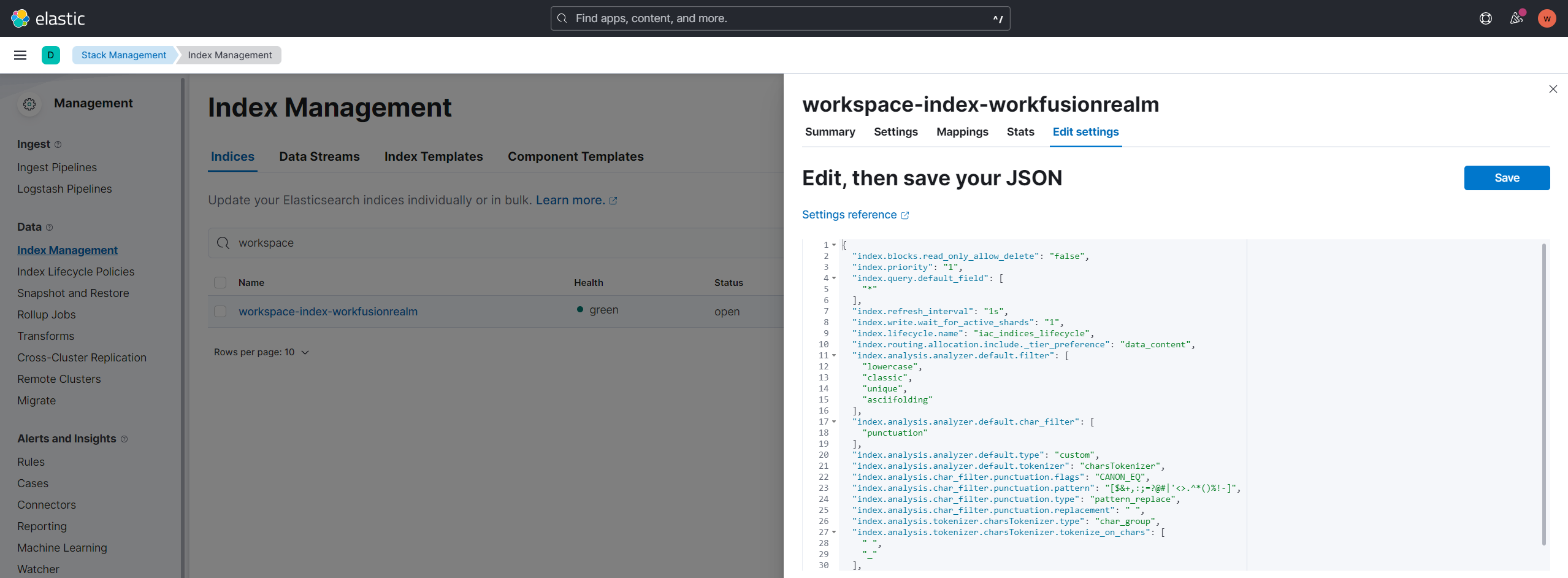Open the user avatar menu

1547,18
